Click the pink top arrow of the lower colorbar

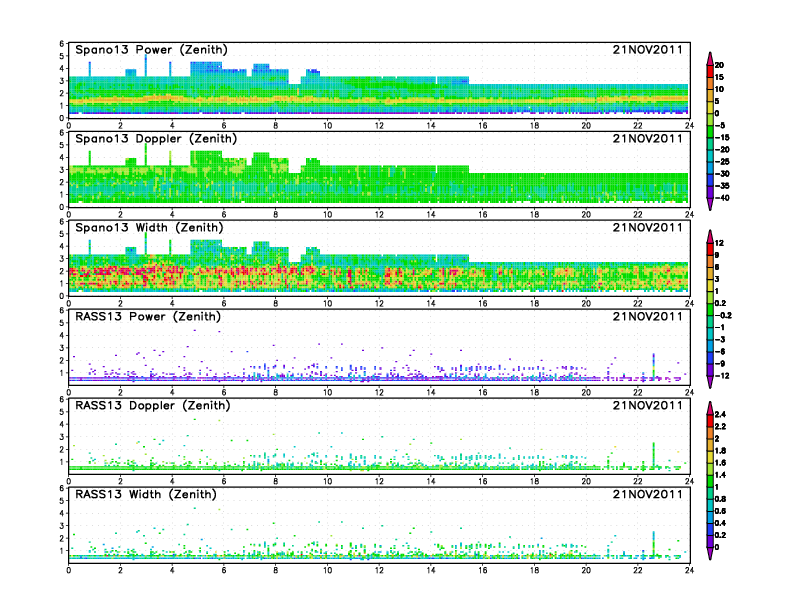coord(710,408)
